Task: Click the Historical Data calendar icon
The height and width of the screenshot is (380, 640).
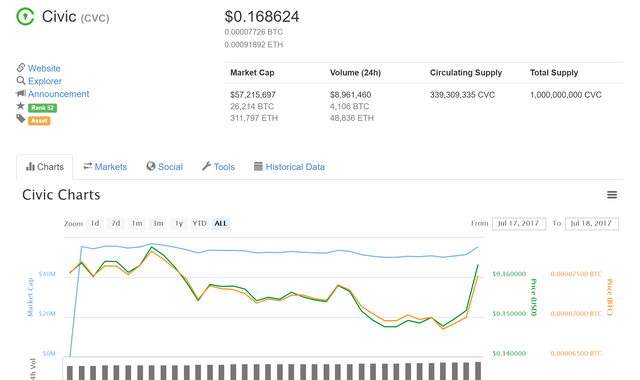Action: (x=258, y=166)
